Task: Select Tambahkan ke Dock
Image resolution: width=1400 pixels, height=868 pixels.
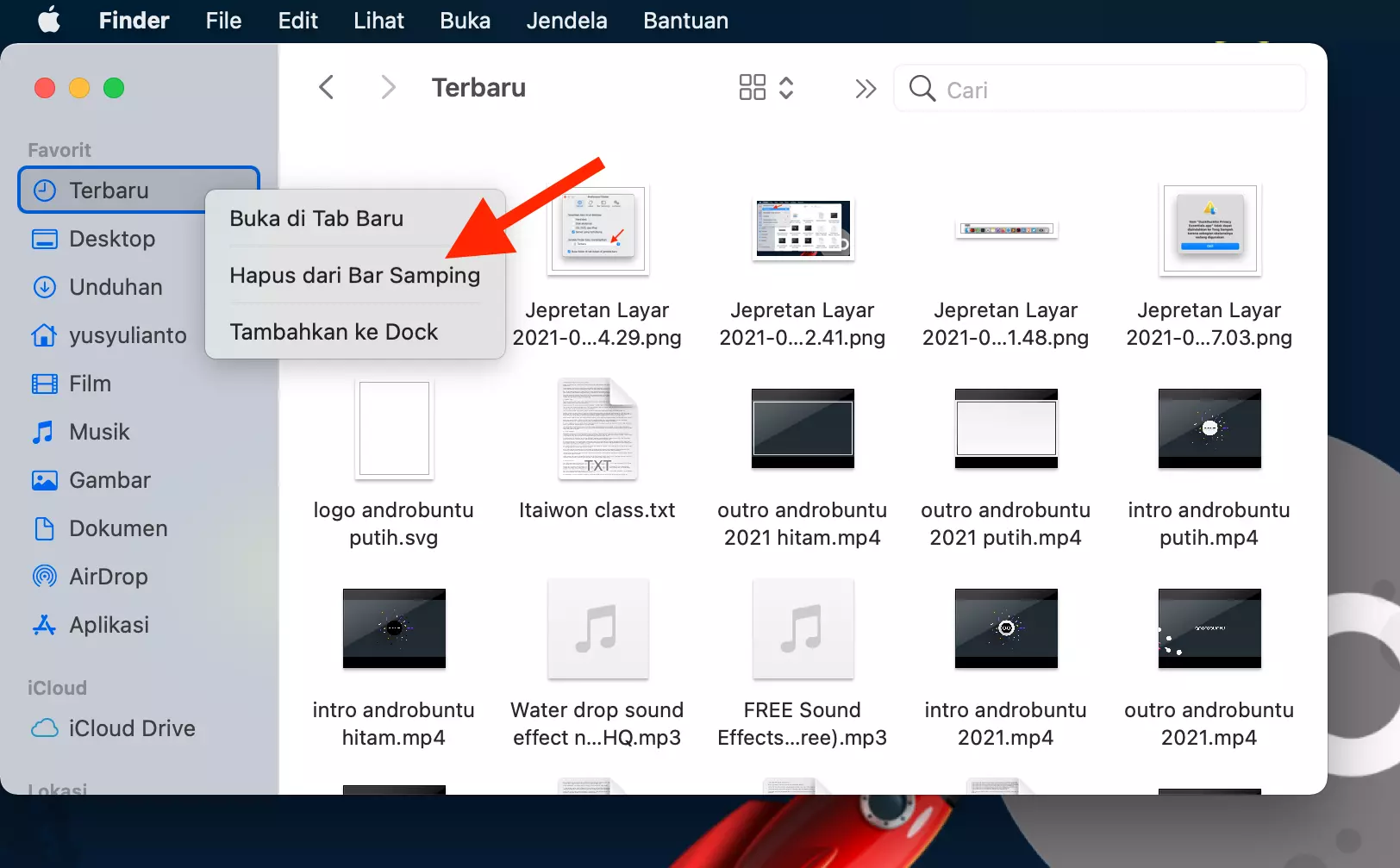Action: [x=334, y=331]
